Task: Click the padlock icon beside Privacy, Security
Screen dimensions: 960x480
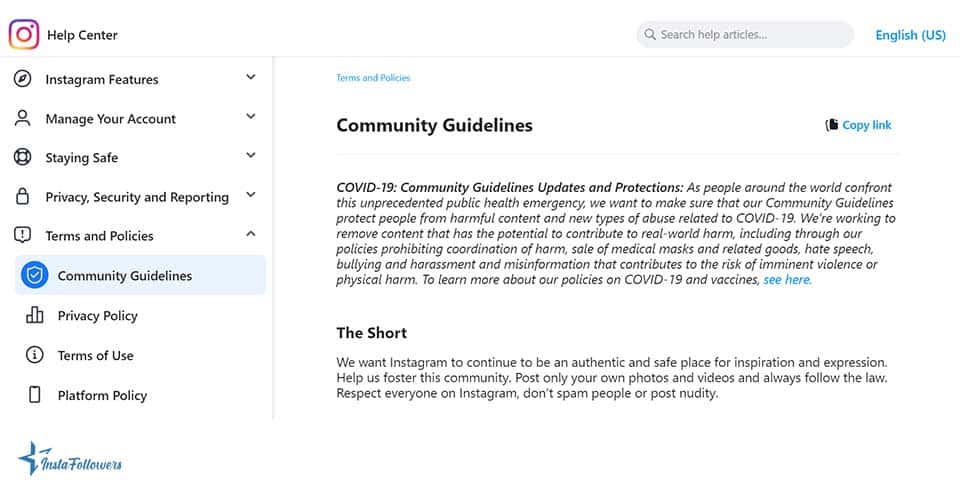Action: coord(22,197)
